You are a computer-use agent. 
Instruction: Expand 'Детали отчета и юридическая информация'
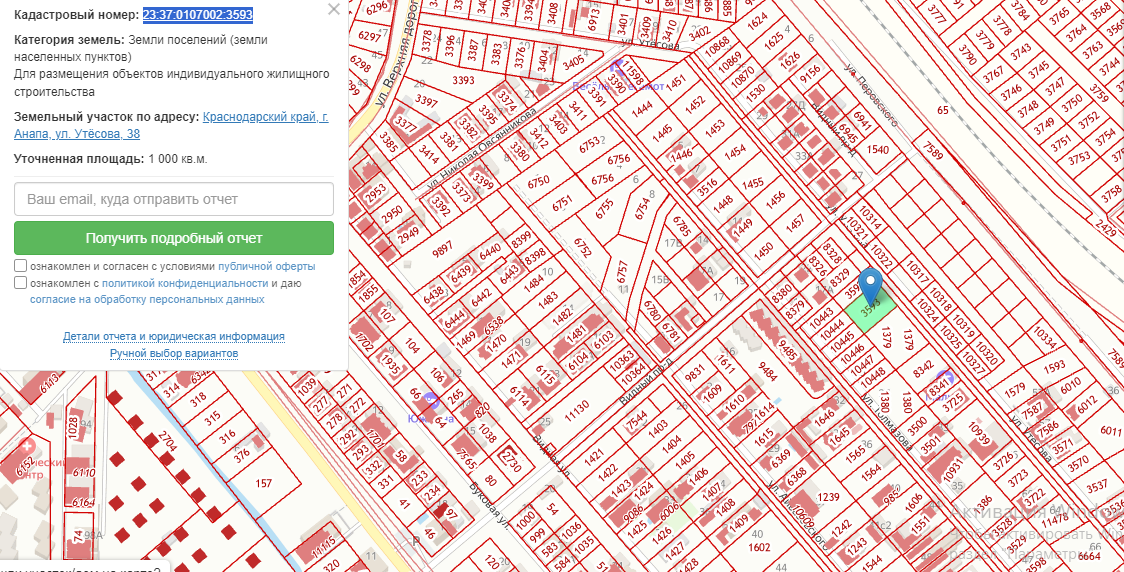click(x=174, y=337)
